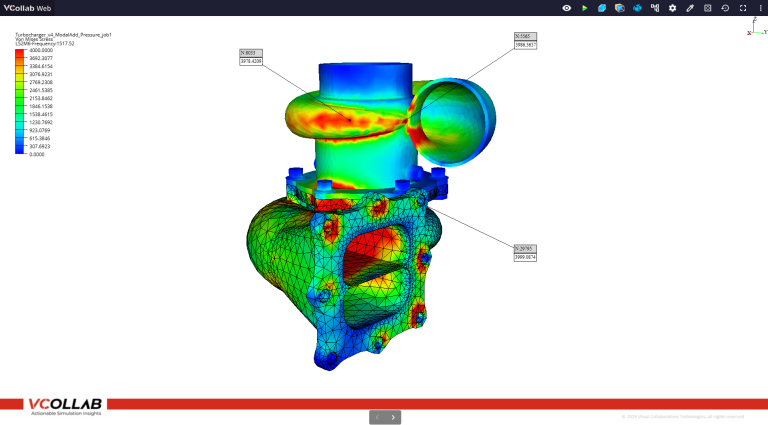Click the blue turbocharger model icon

pos(637,8)
